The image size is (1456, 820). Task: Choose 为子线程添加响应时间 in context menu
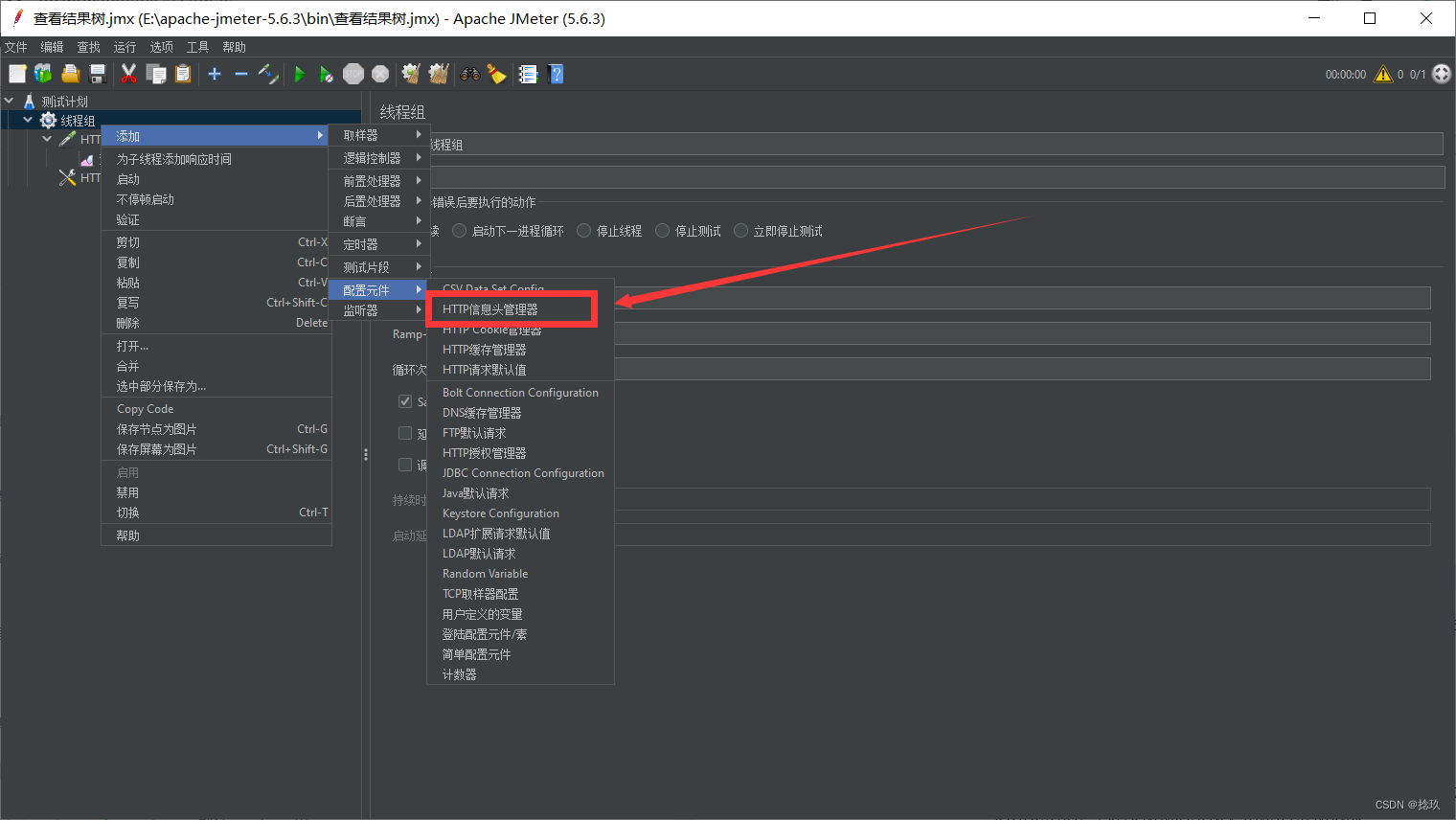[x=216, y=159]
